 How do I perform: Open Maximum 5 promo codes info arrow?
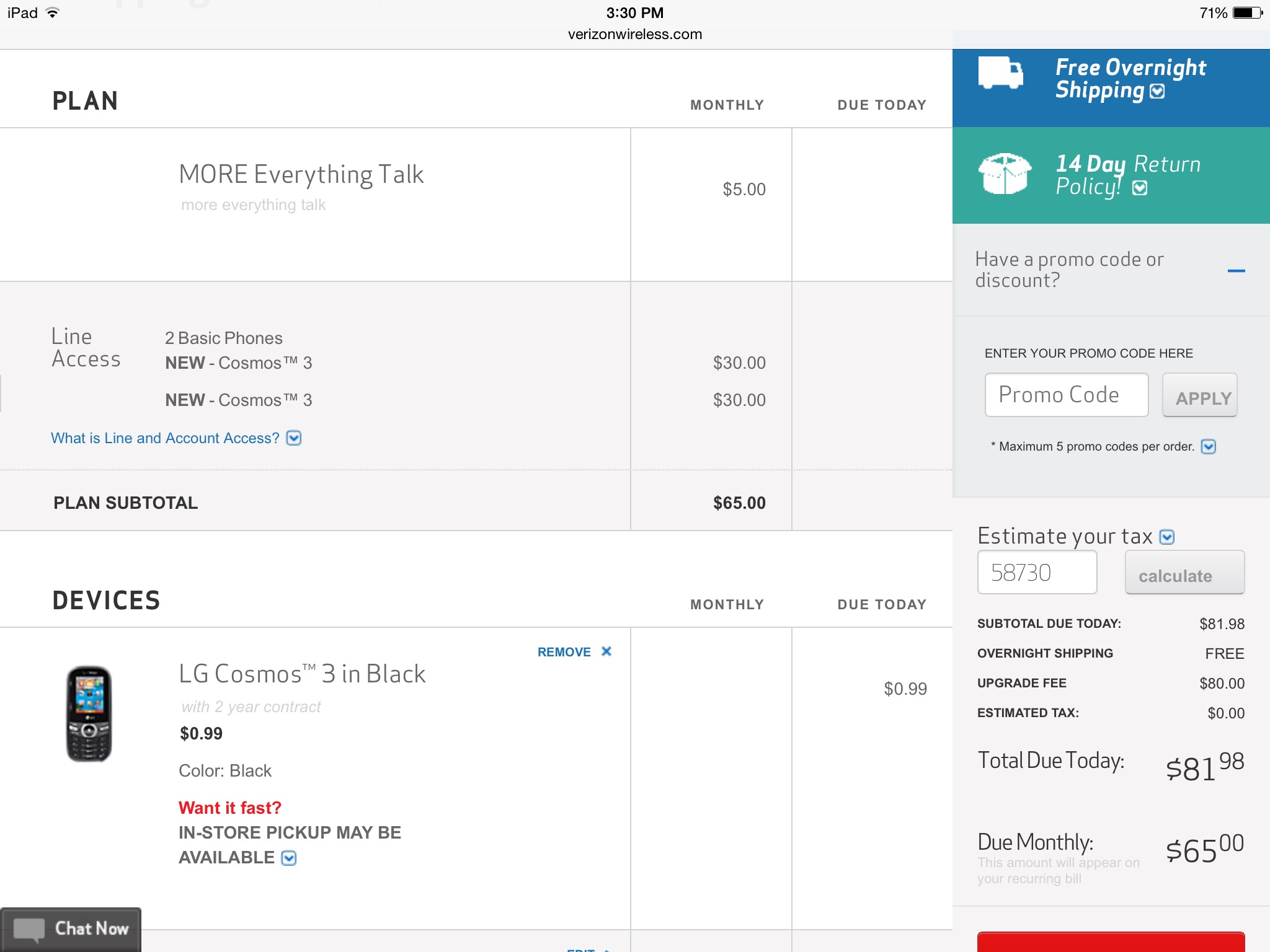1209,446
